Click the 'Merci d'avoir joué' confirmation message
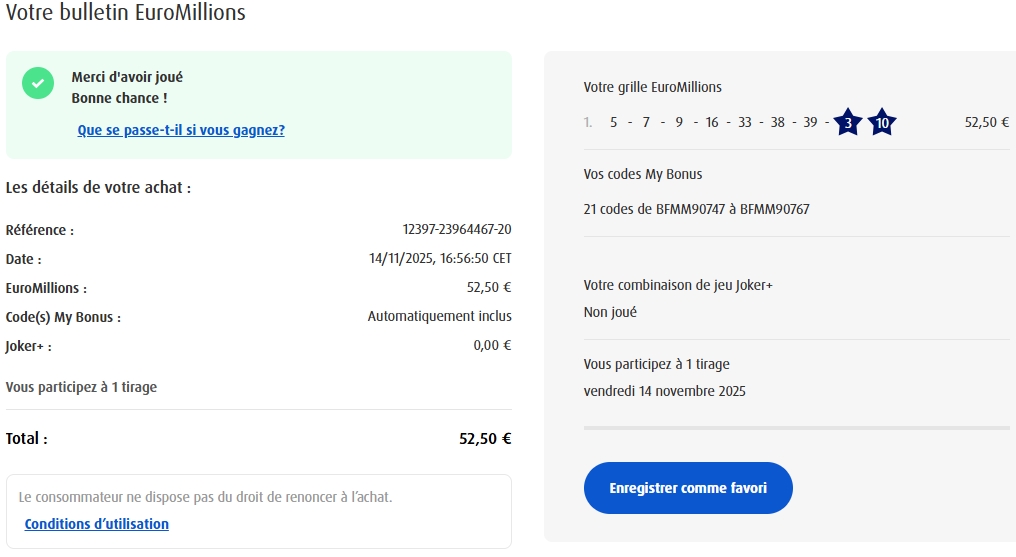1016x557 pixels. pos(127,77)
